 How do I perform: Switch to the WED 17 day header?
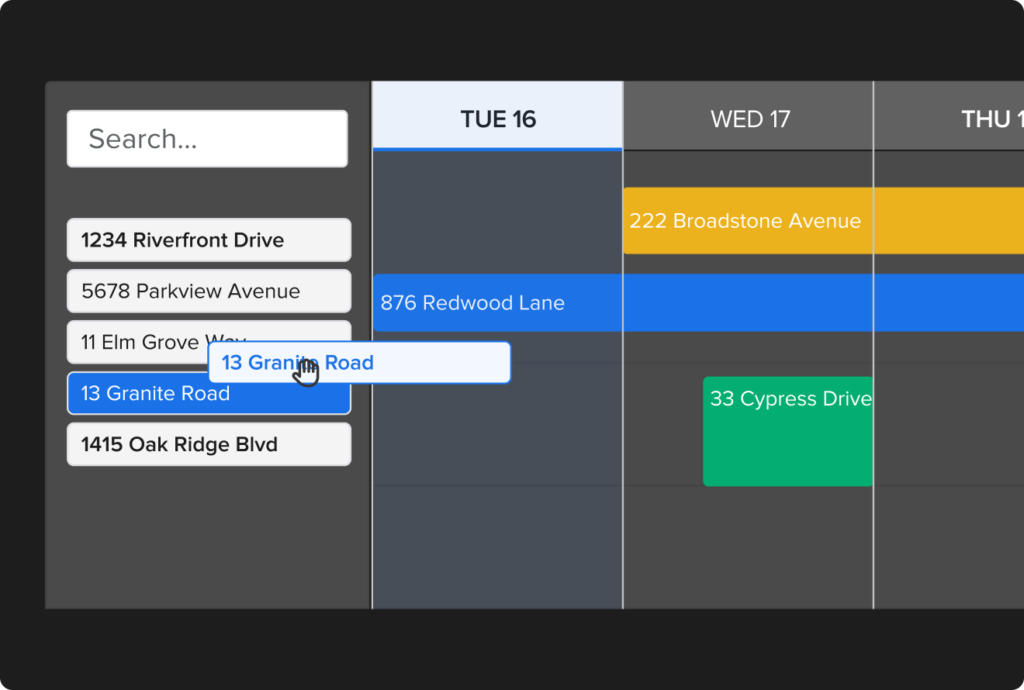coord(749,118)
